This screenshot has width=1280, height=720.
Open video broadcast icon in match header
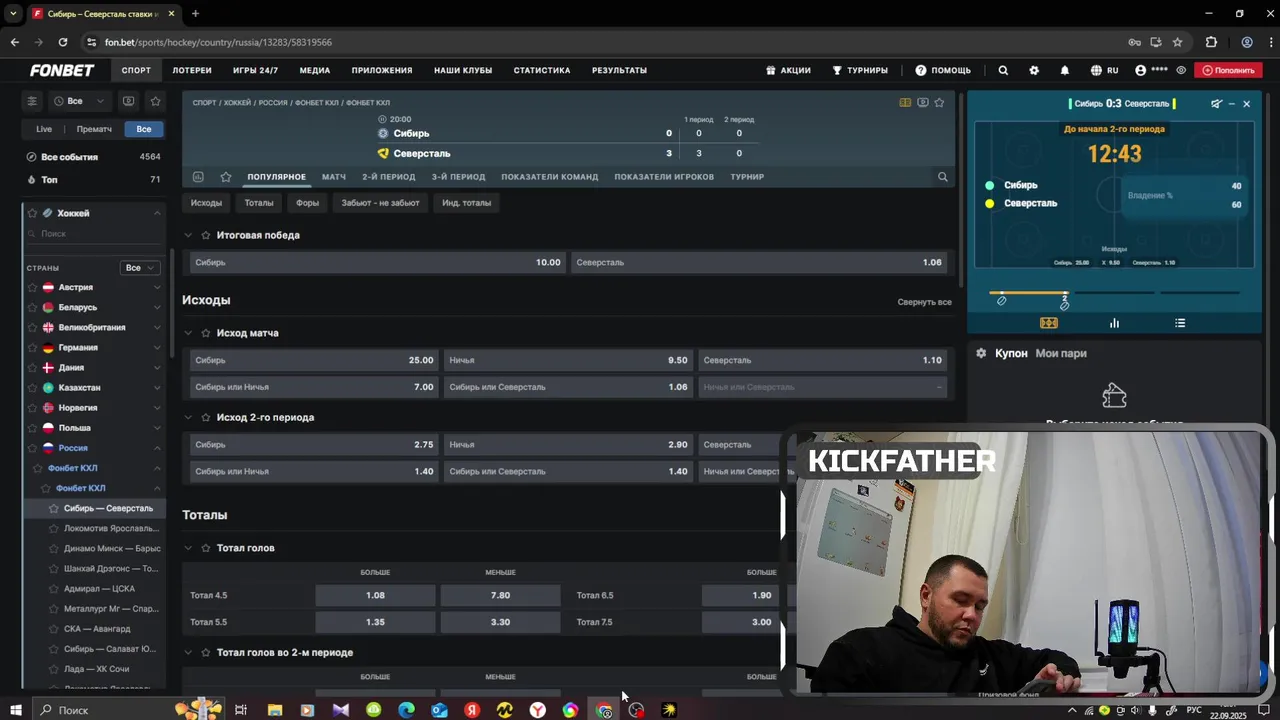click(x=922, y=102)
